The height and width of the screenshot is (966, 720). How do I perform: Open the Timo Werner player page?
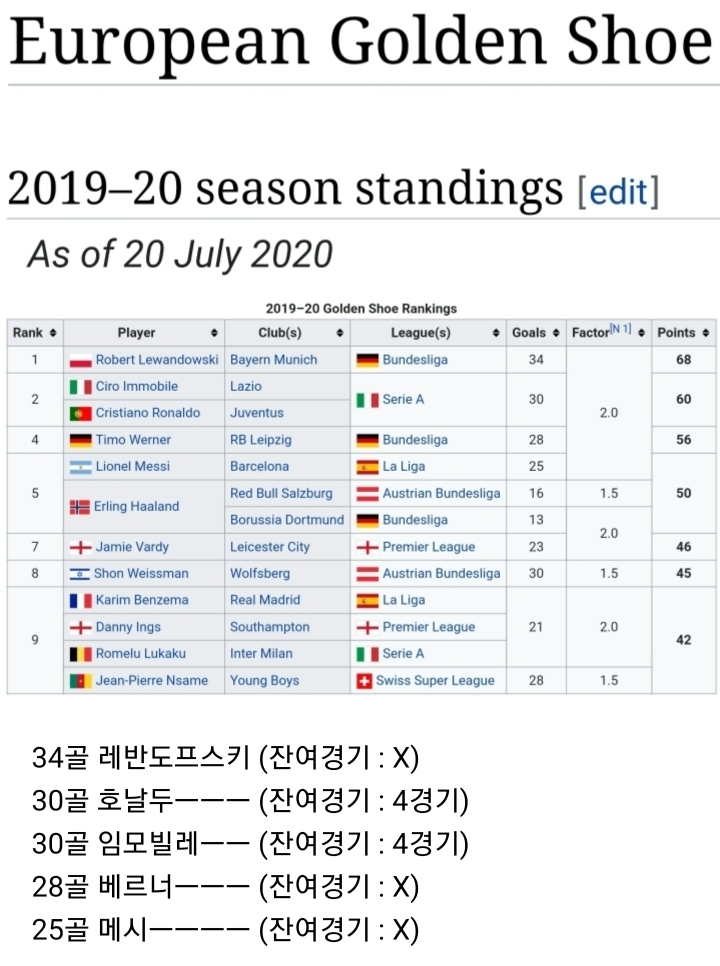click(133, 440)
